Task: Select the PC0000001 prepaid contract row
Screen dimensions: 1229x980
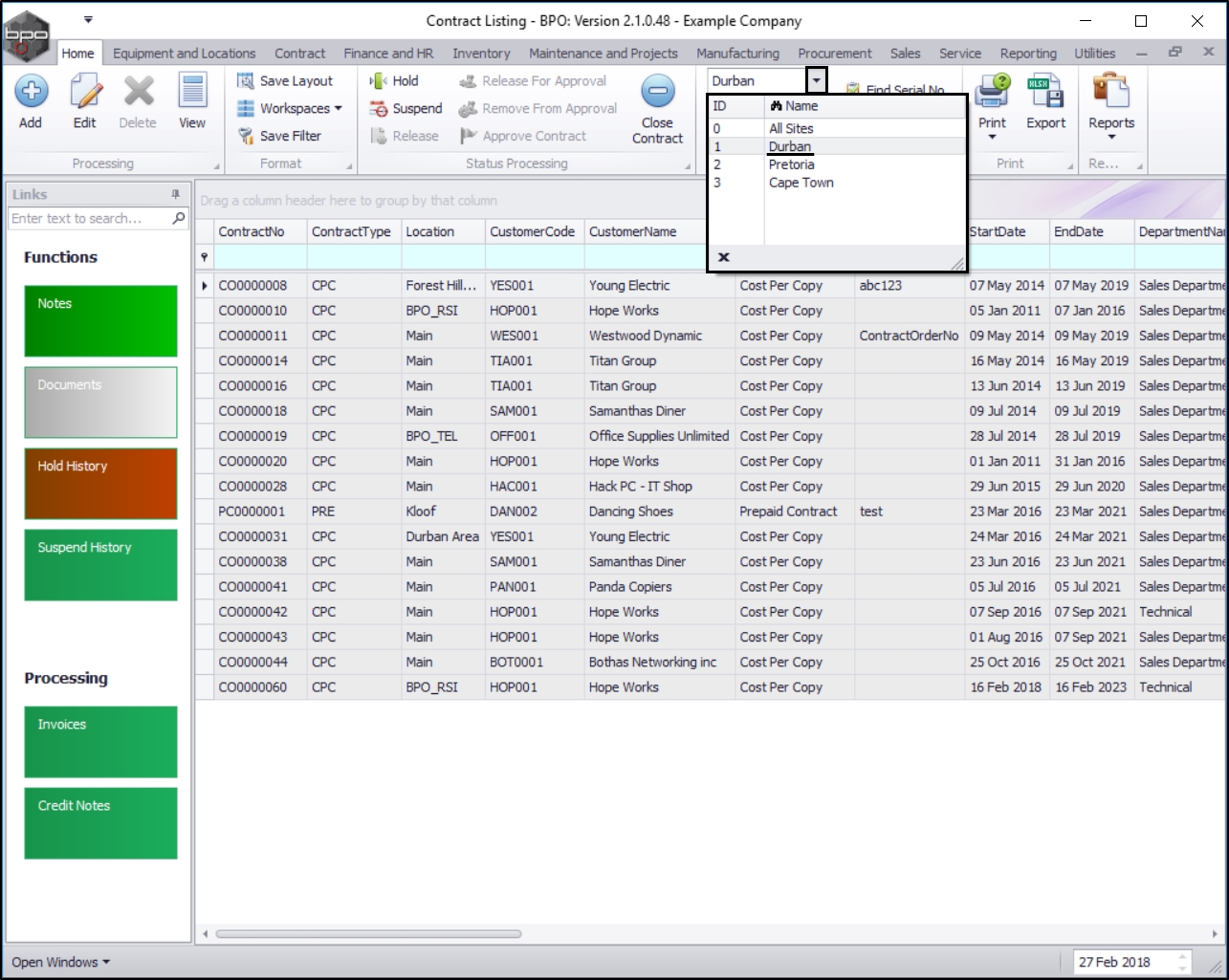Action: pyautogui.click(x=712, y=512)
